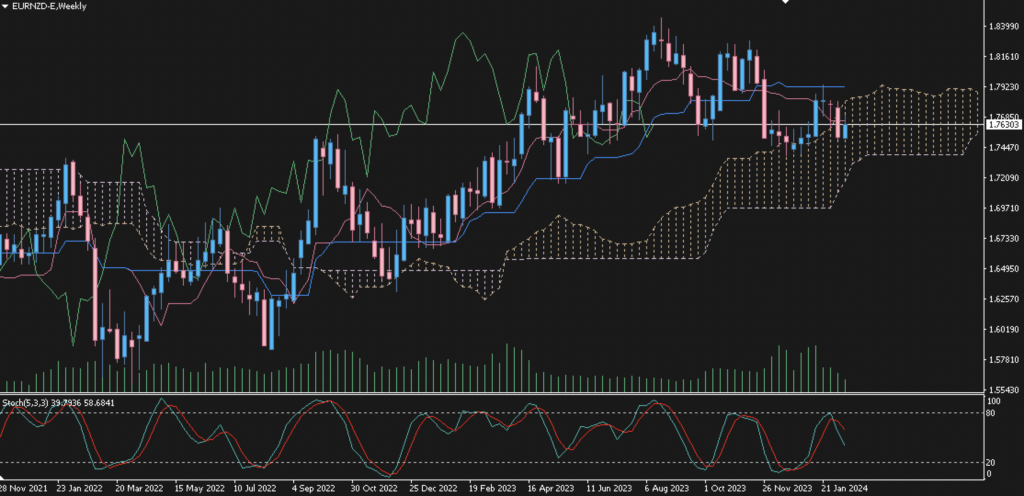
Task: Click the 30 Oct 2022 date label
Action: 374,488
